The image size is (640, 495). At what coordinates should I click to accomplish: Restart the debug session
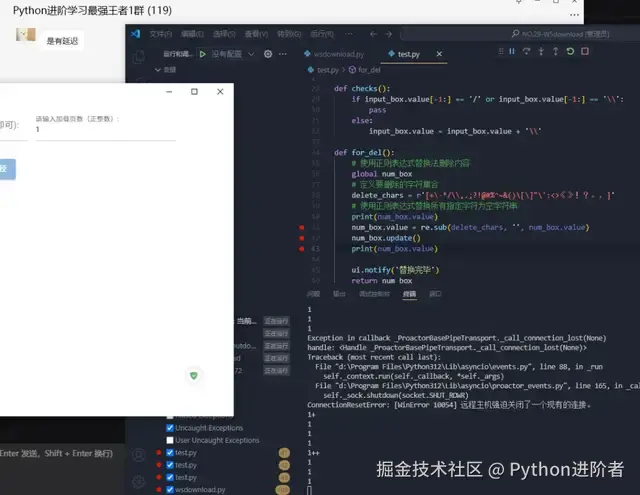570,51
